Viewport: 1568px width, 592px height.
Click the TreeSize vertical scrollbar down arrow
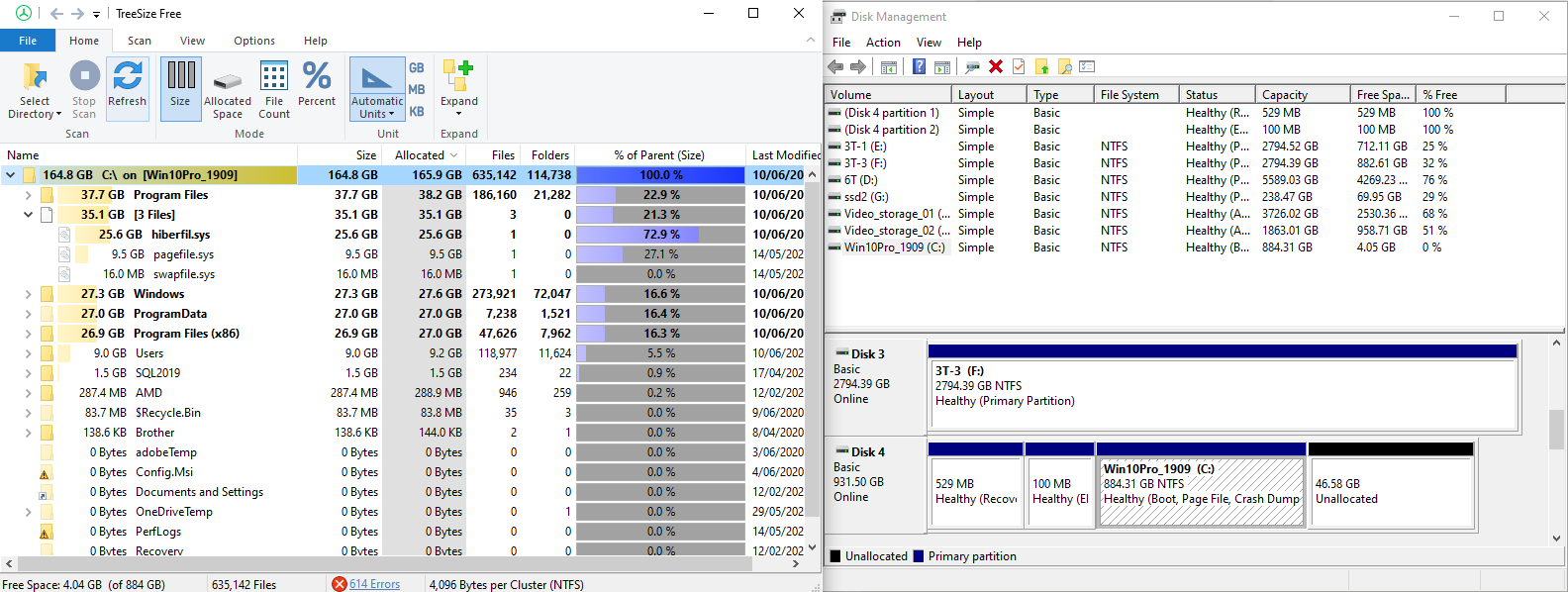point(813,547)
